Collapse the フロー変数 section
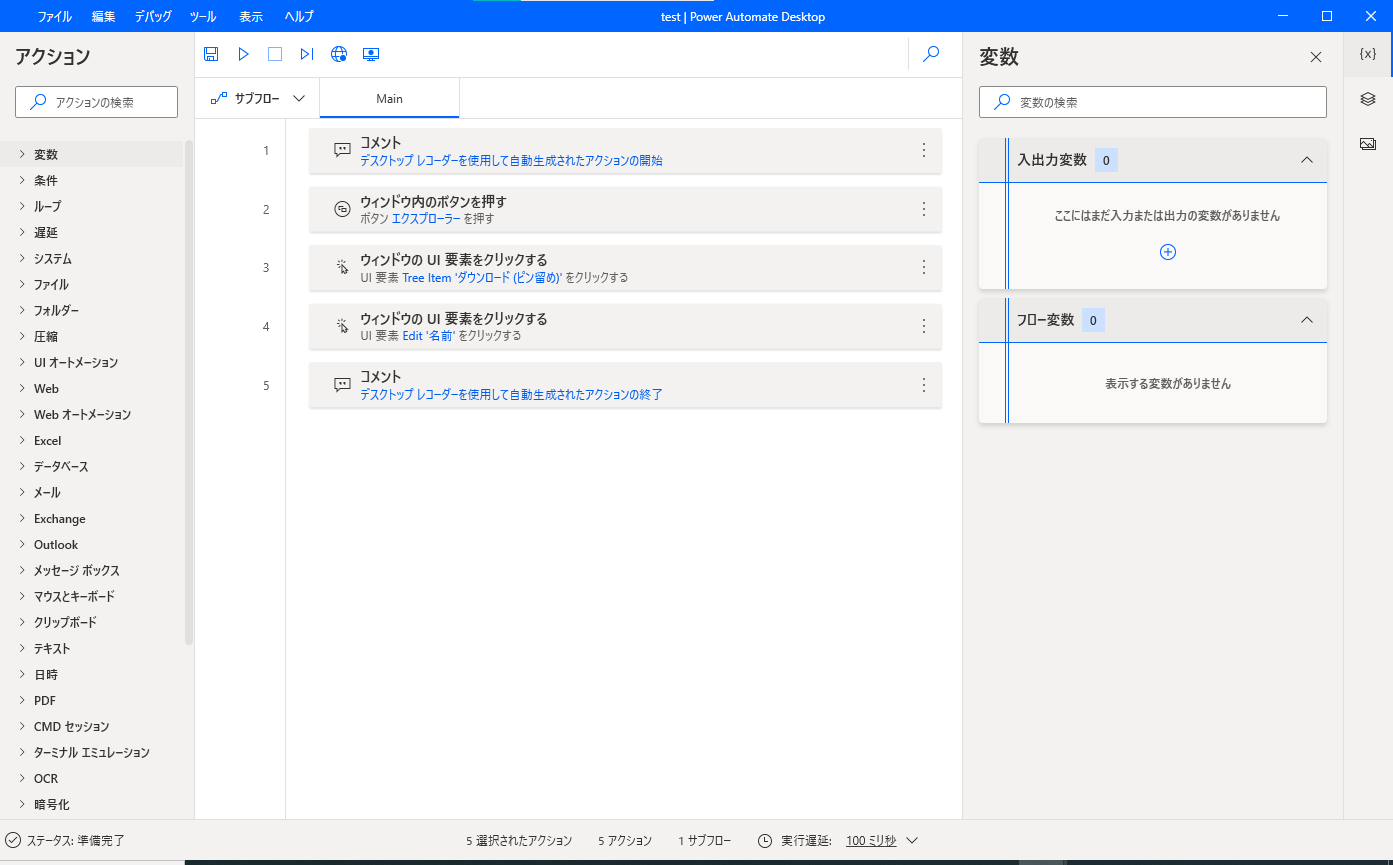This screenshot has width=1393, height=865. pos(1306,320)
